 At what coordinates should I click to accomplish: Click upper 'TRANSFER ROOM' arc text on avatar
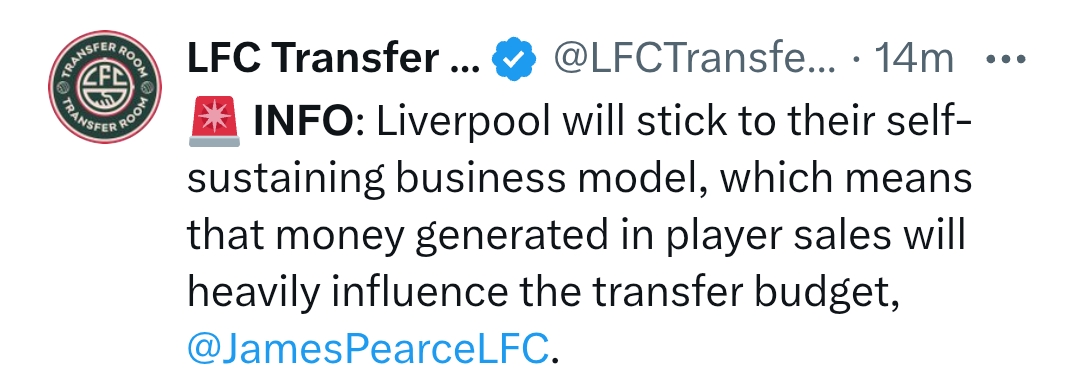coord(105,52)
